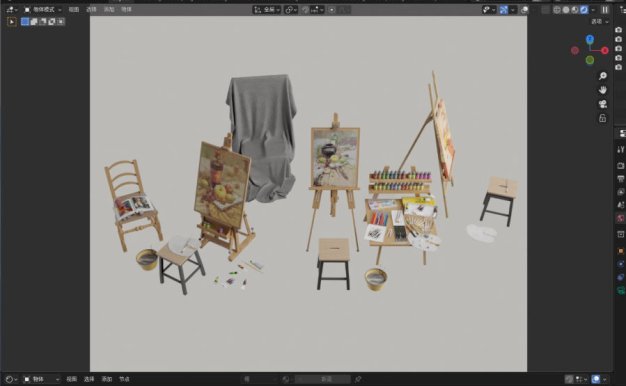This screenshot has width=626, height=386.
Task: Click the bright red X axis gizmo ball
Action: [605, 50]
